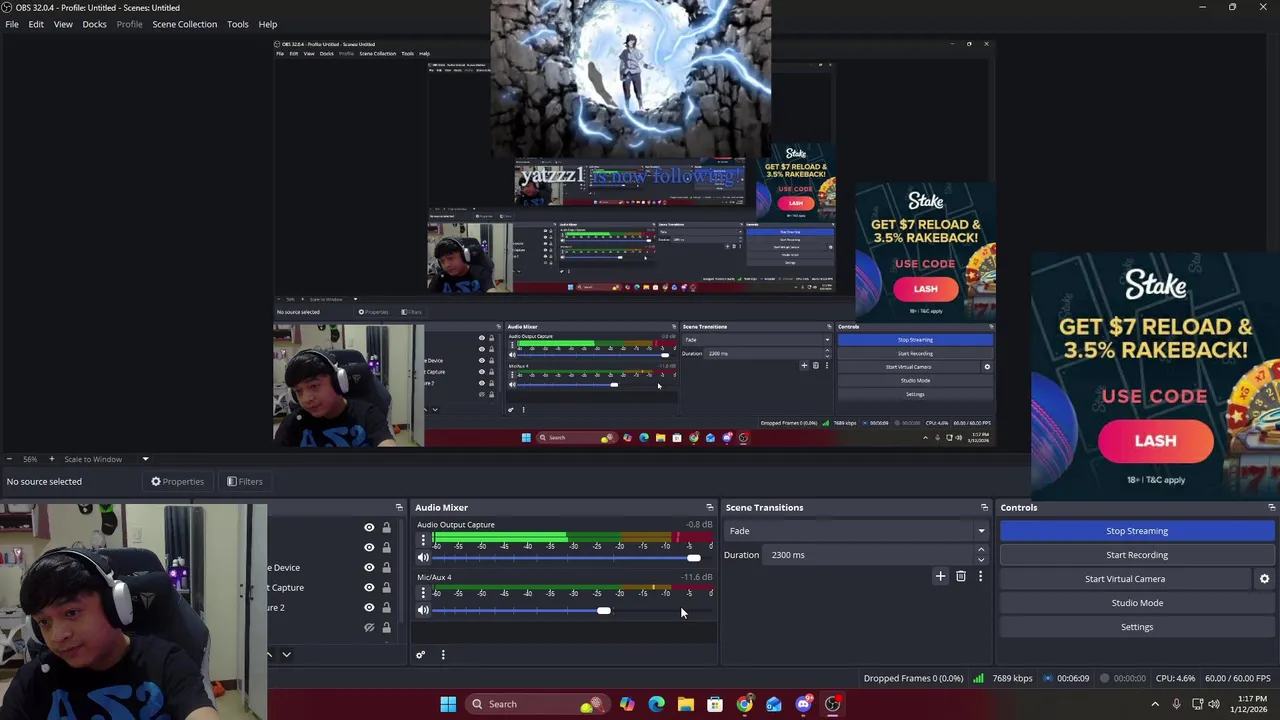
Task: Toggle the lock on the 'ure 2' source row
Action: (386, 607)
